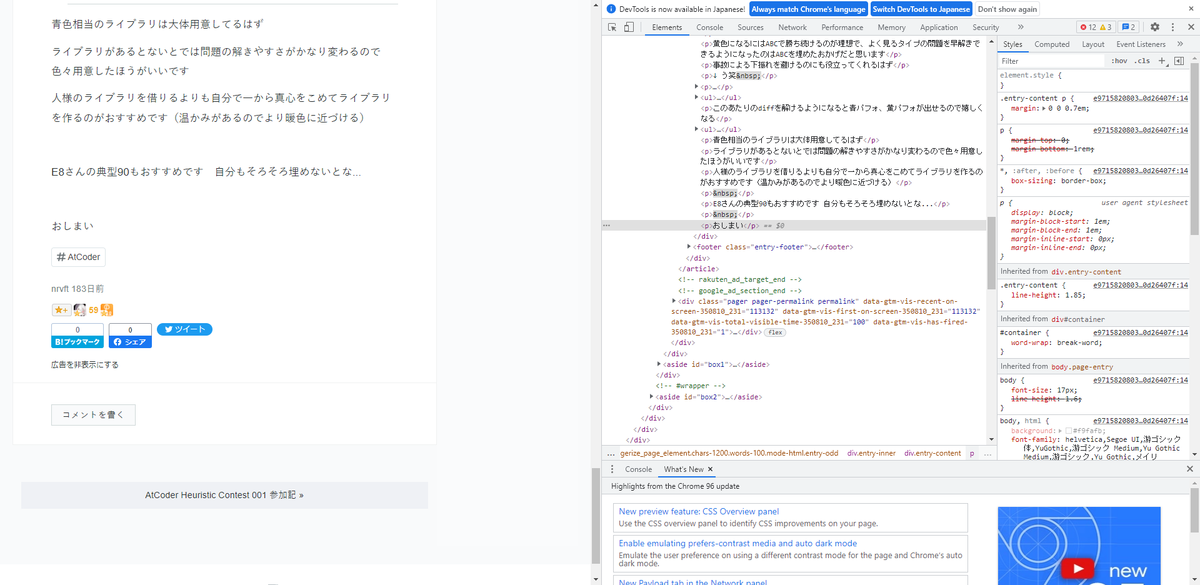This screenshot has width=1200, height=585.
Task: Click the Facebook シェア button
Action: 129,341
